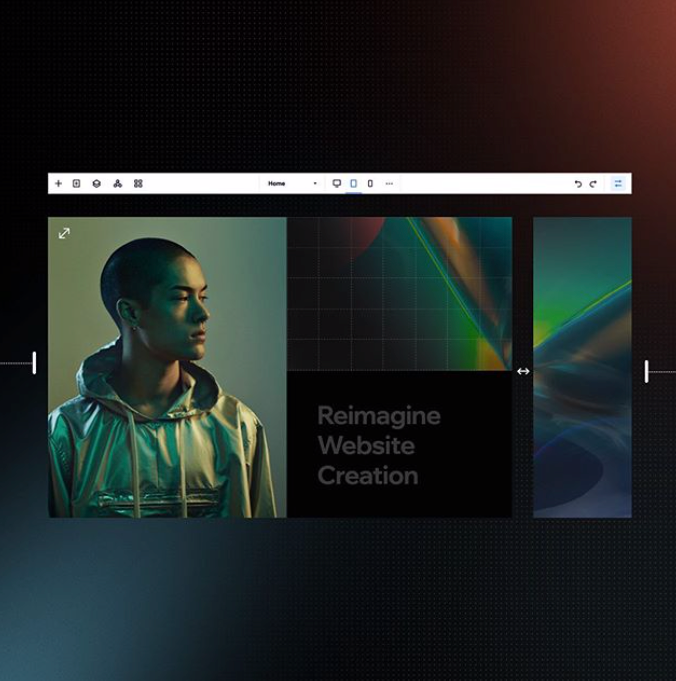The height and width of the screenshot is (681, 676).
Task: Open the Layers panel icon
Action: [x=96, y=183]
